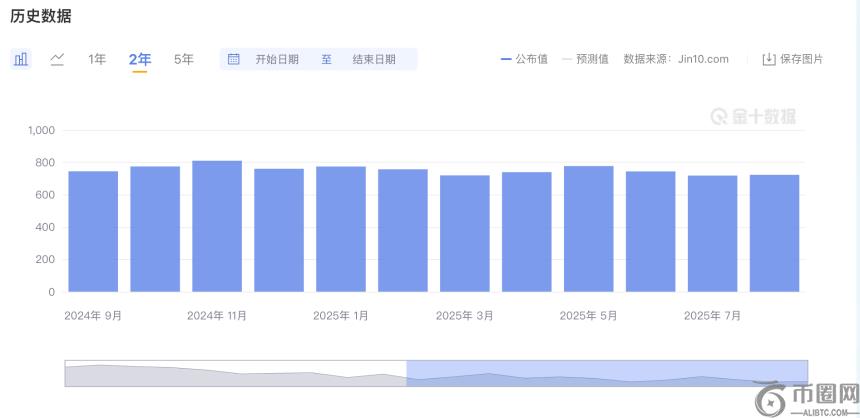Select the 1年 time range tab
Viewport: 860px width, 418px height.
(97, 59)
